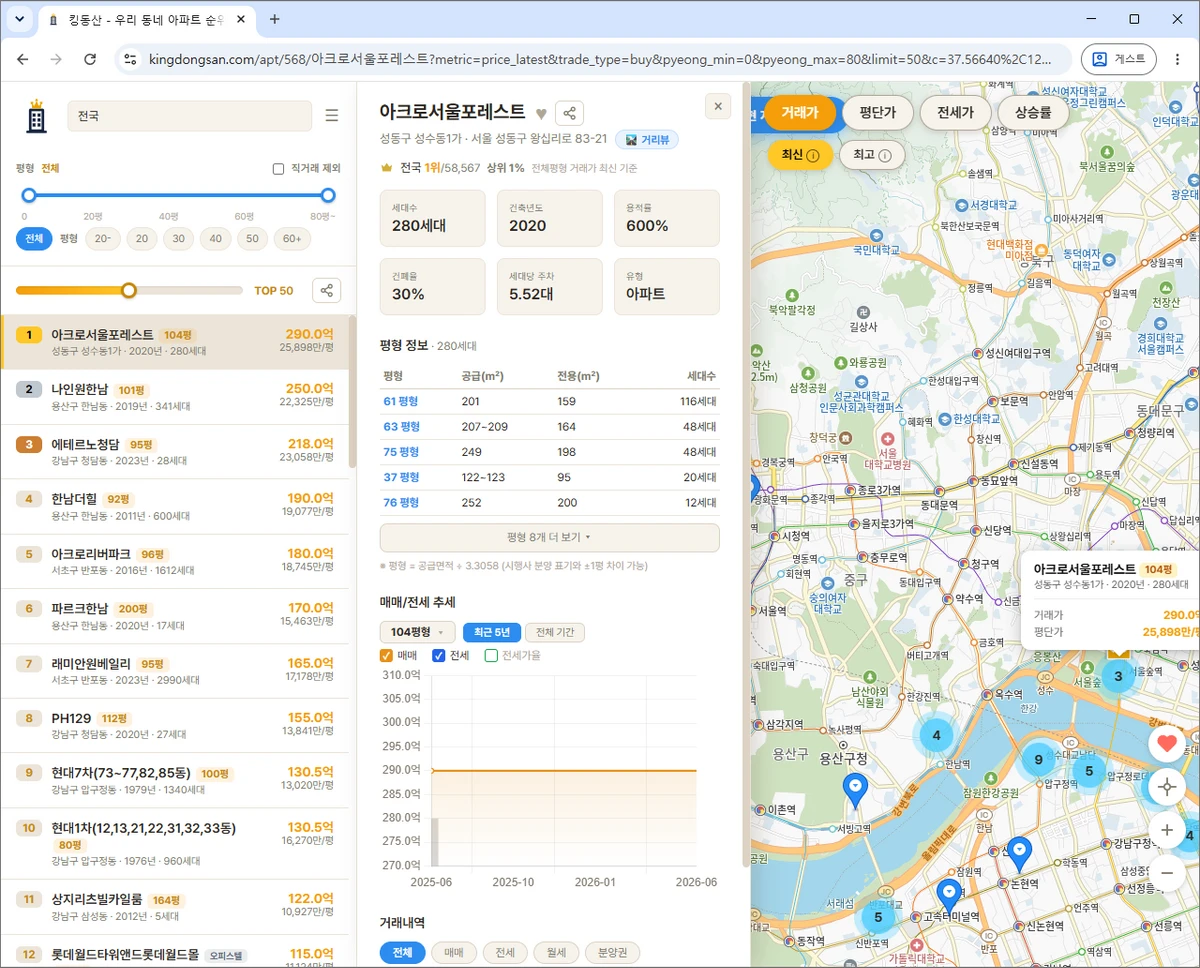Select rank 6 파르크한남 in list
Screen dimensions: 1200x968
(175, 616)
